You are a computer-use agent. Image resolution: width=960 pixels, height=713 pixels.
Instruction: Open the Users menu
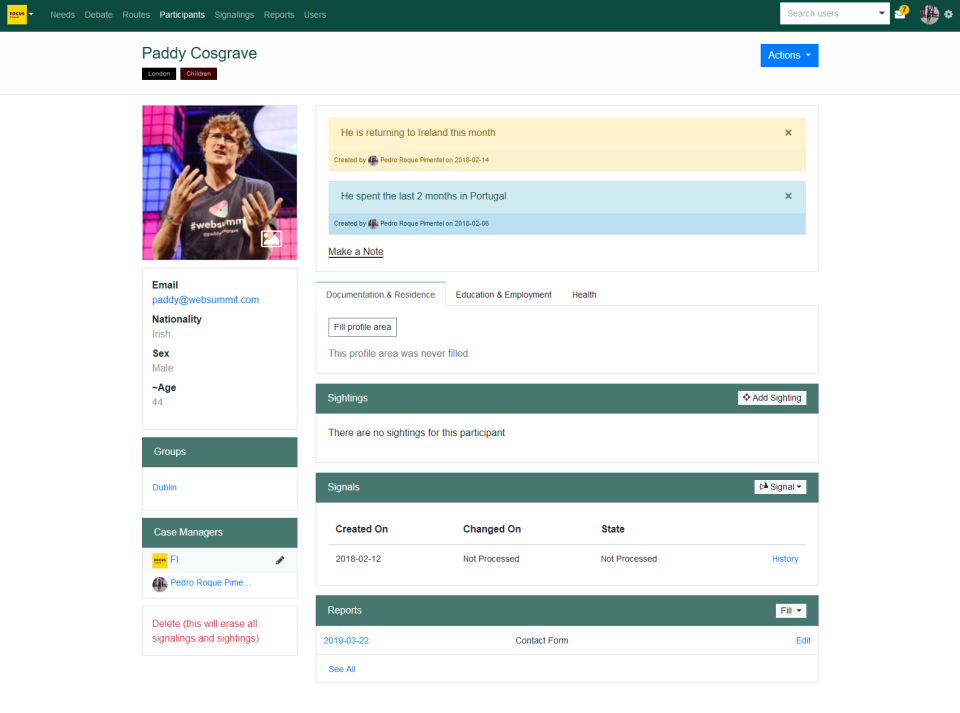point(315,15)
